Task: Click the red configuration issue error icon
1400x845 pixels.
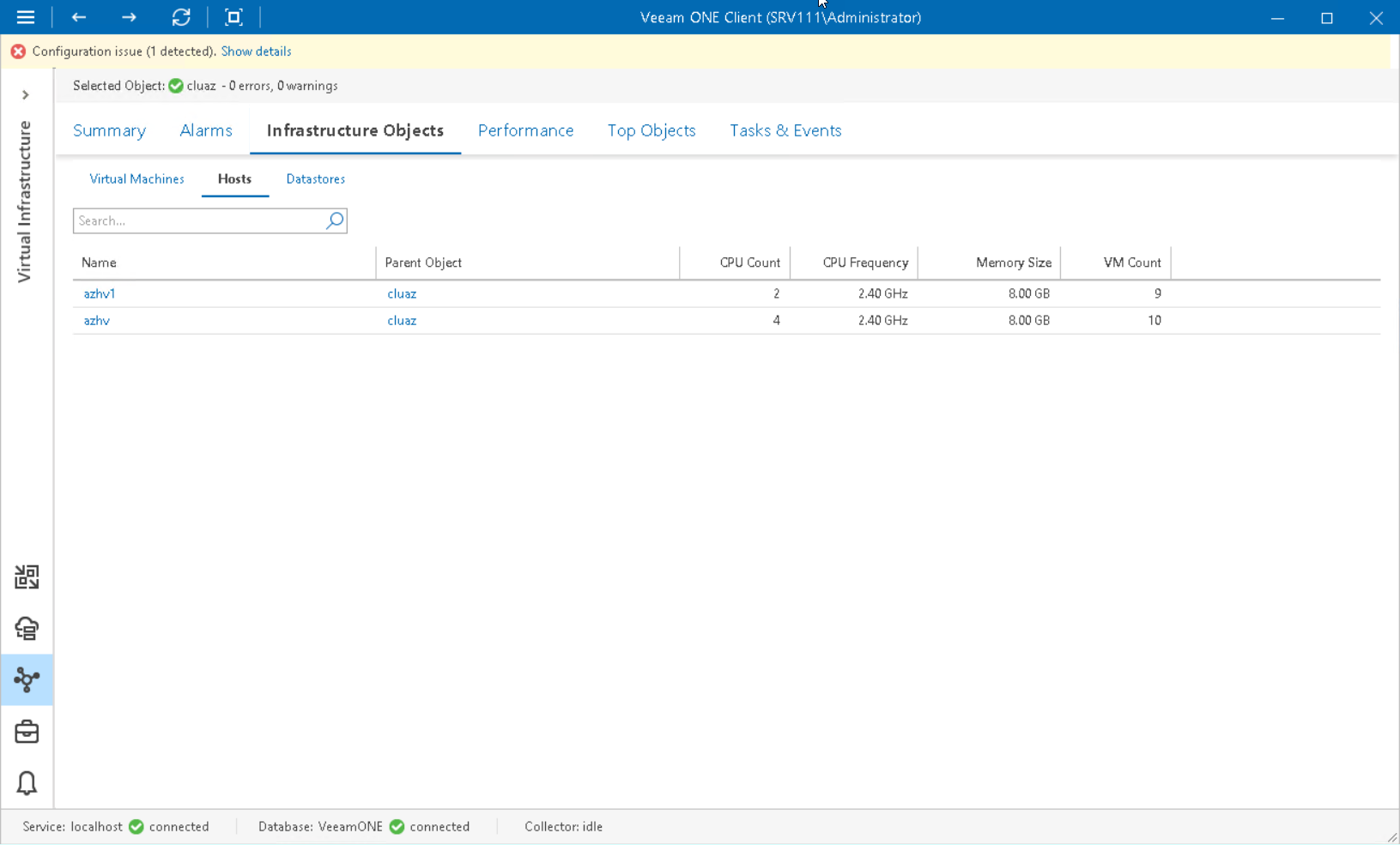Action: click(x=18, y=51)
